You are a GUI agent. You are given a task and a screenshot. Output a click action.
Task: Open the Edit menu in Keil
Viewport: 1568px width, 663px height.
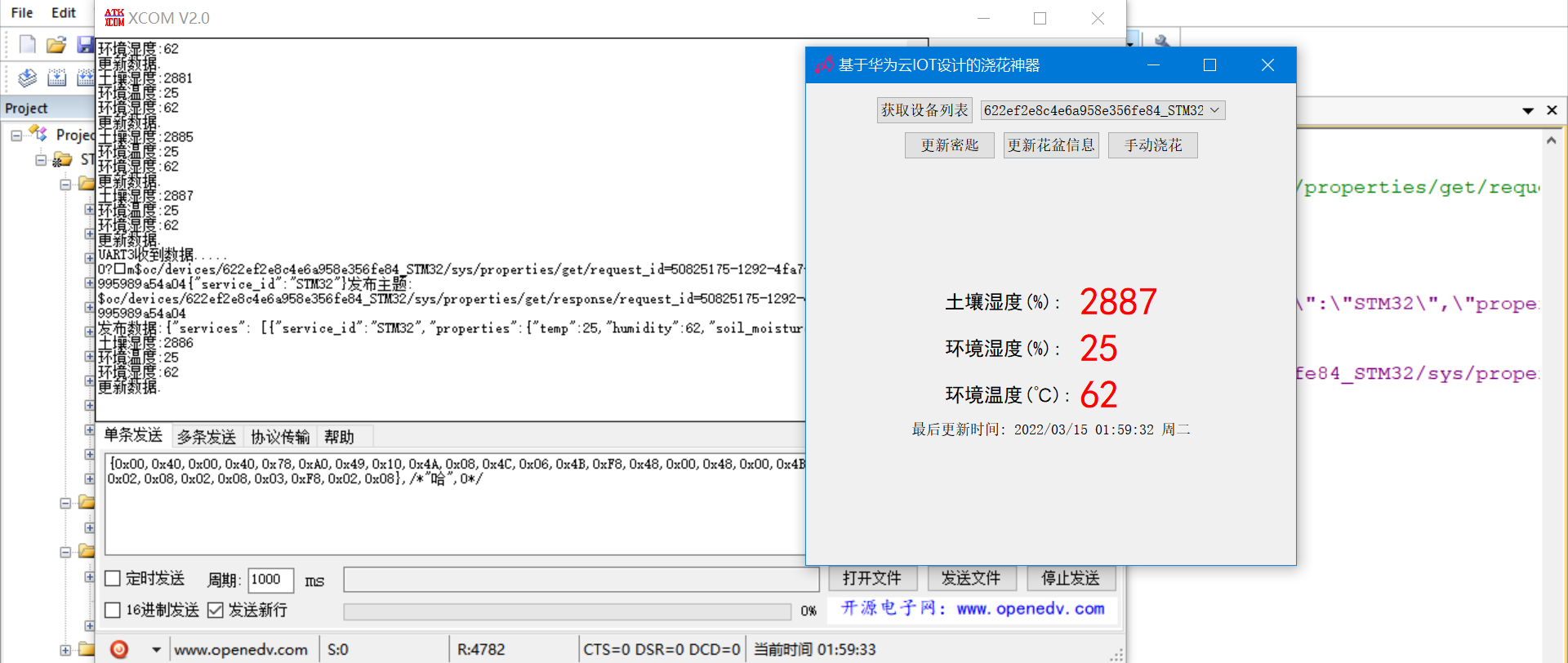(x=64, y=13)
